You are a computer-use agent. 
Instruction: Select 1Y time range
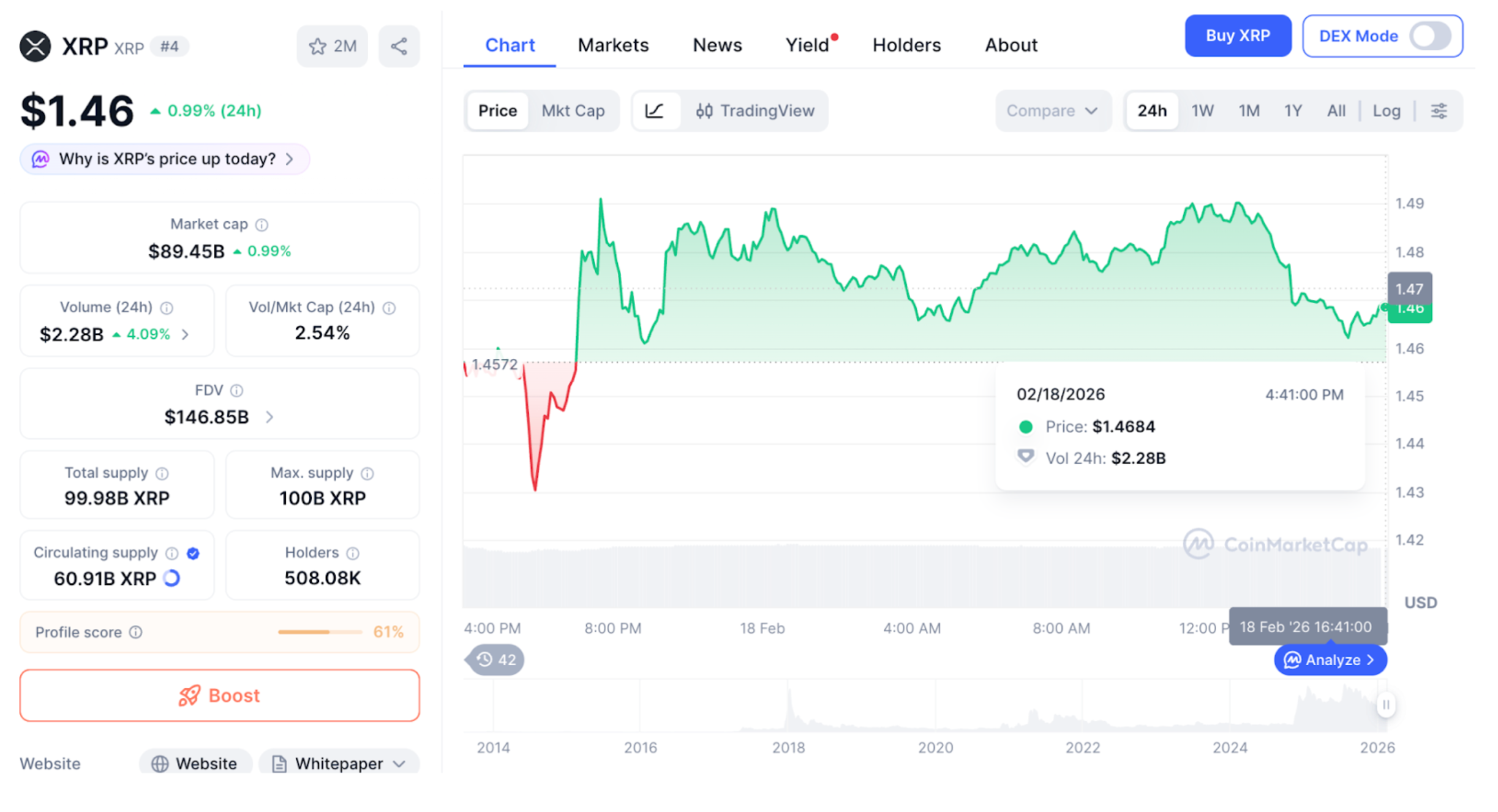click(1293, 111)
